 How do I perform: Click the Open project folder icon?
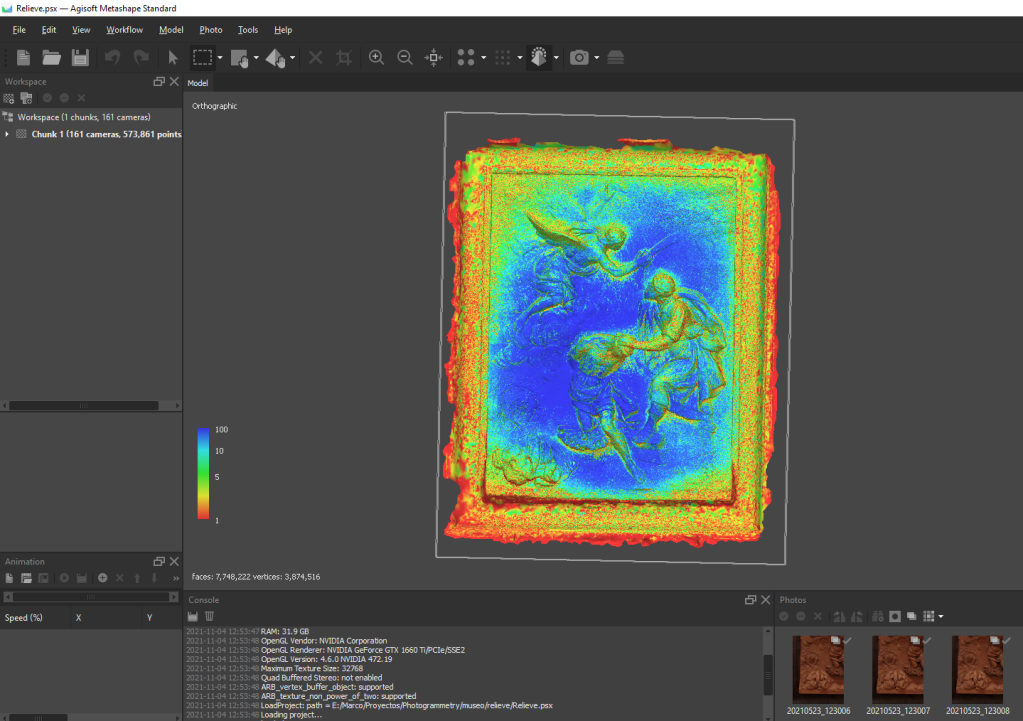(51, 58)
